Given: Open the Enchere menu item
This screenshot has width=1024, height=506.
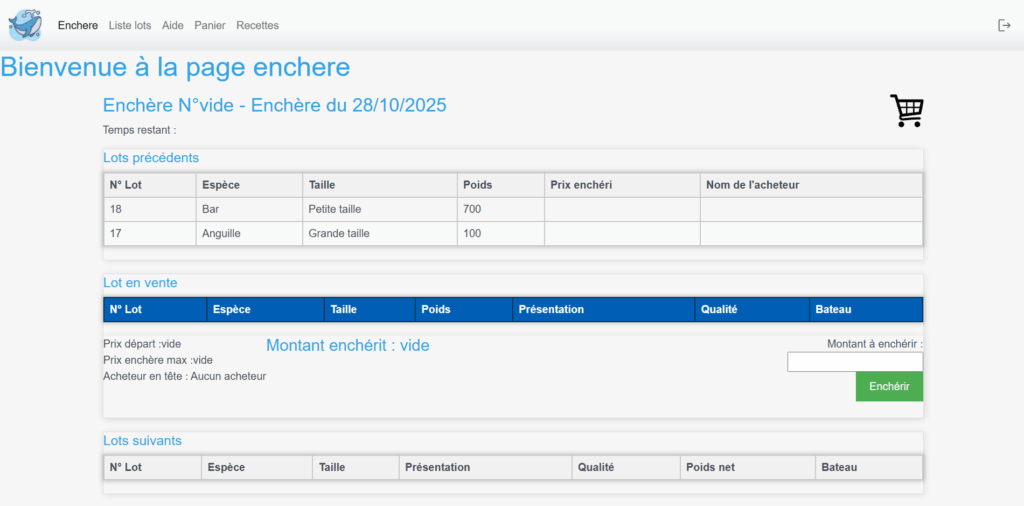Looking at the screenshot, I should coord(78,25).
